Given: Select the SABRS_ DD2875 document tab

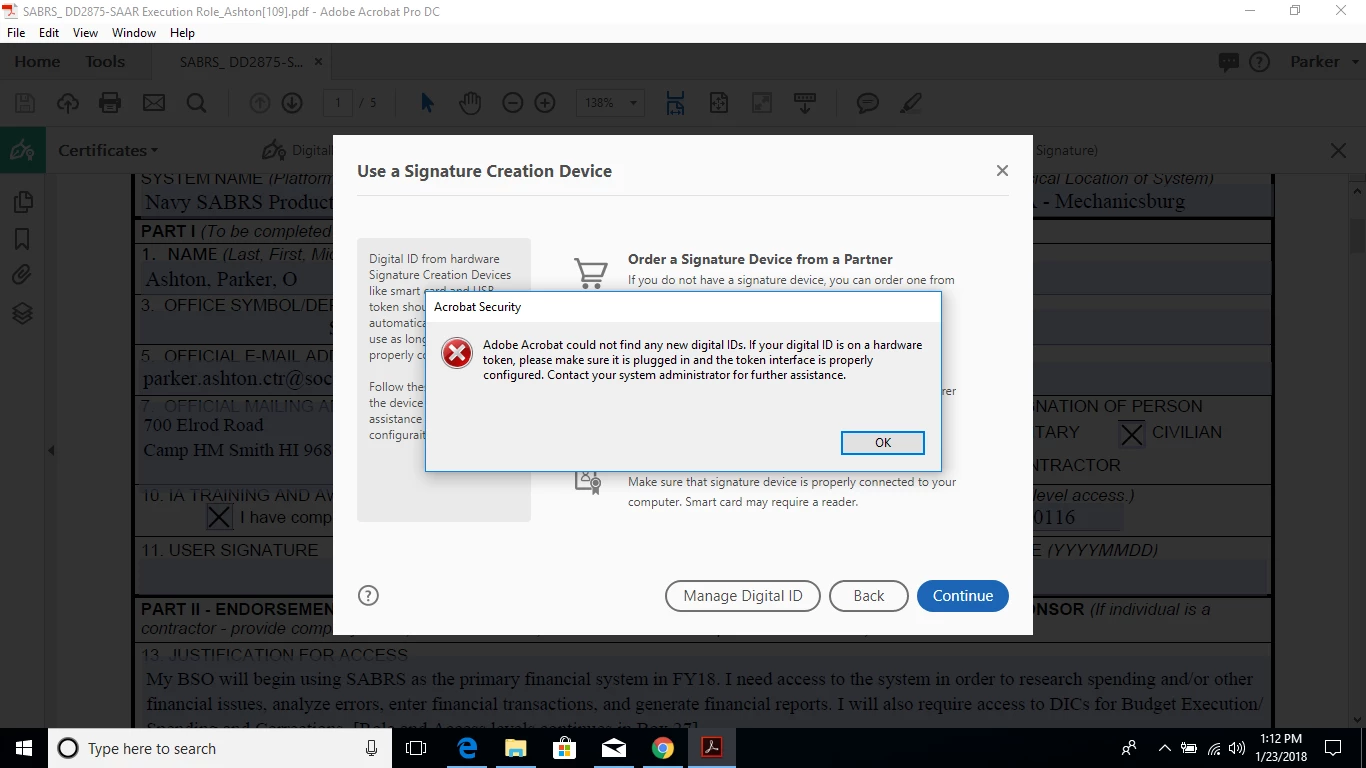Looking at the screenshot, I should click(x=241, y=62).
